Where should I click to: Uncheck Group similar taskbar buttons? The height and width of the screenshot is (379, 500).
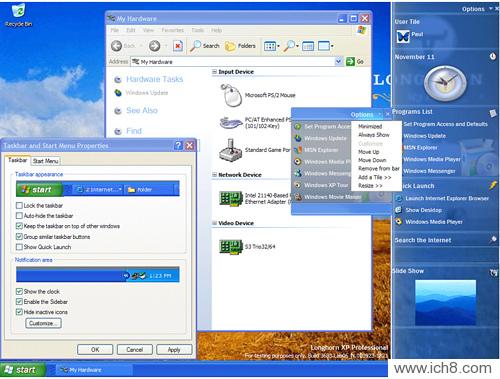19,237
